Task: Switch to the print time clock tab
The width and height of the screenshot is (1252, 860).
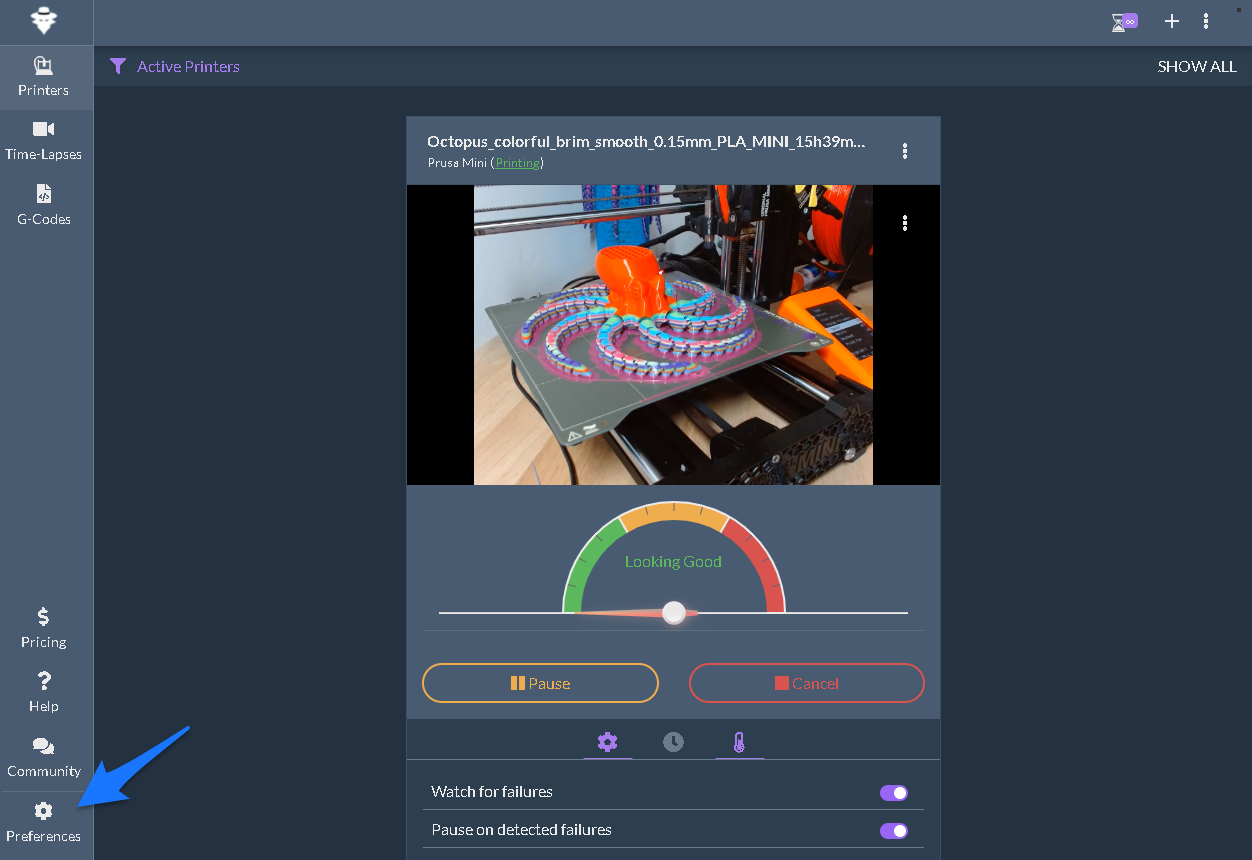Action: 674,742
